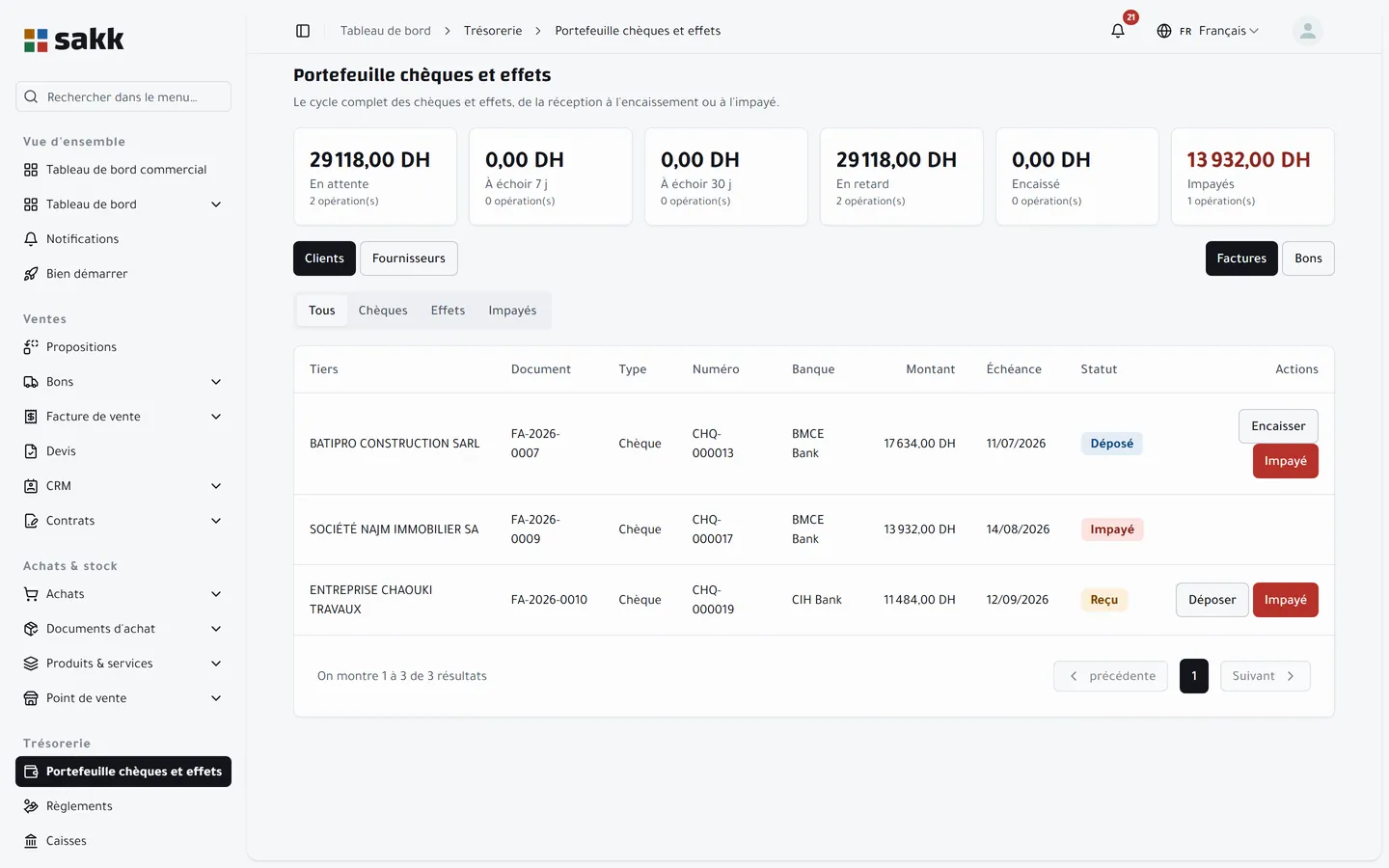Click Déposer for ENTREPRISE CHAOUKI TRAVAUX
1389x868 pixels.
[x=1212, y=600]
